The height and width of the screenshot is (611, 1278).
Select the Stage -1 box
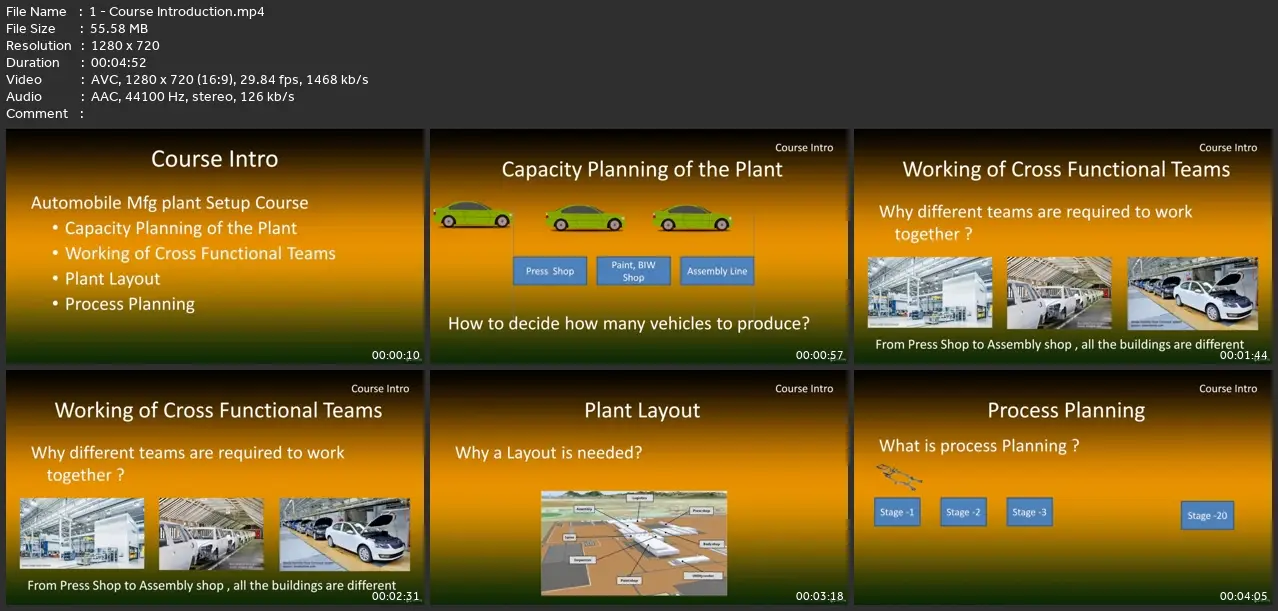point(896,511)
